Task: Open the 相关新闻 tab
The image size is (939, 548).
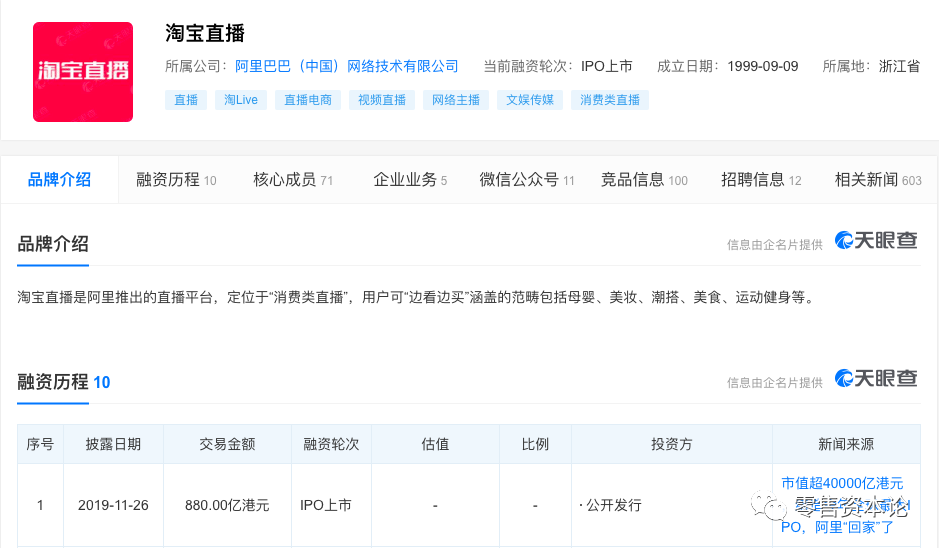Action: [x=878, y=180]
